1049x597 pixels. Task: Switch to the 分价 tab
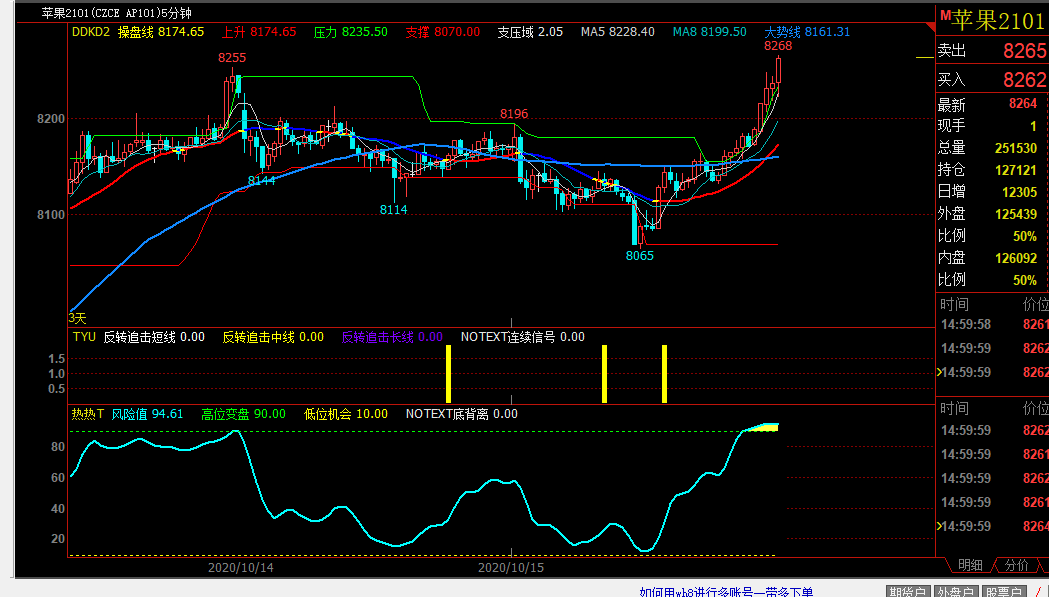click(1016, 565)
